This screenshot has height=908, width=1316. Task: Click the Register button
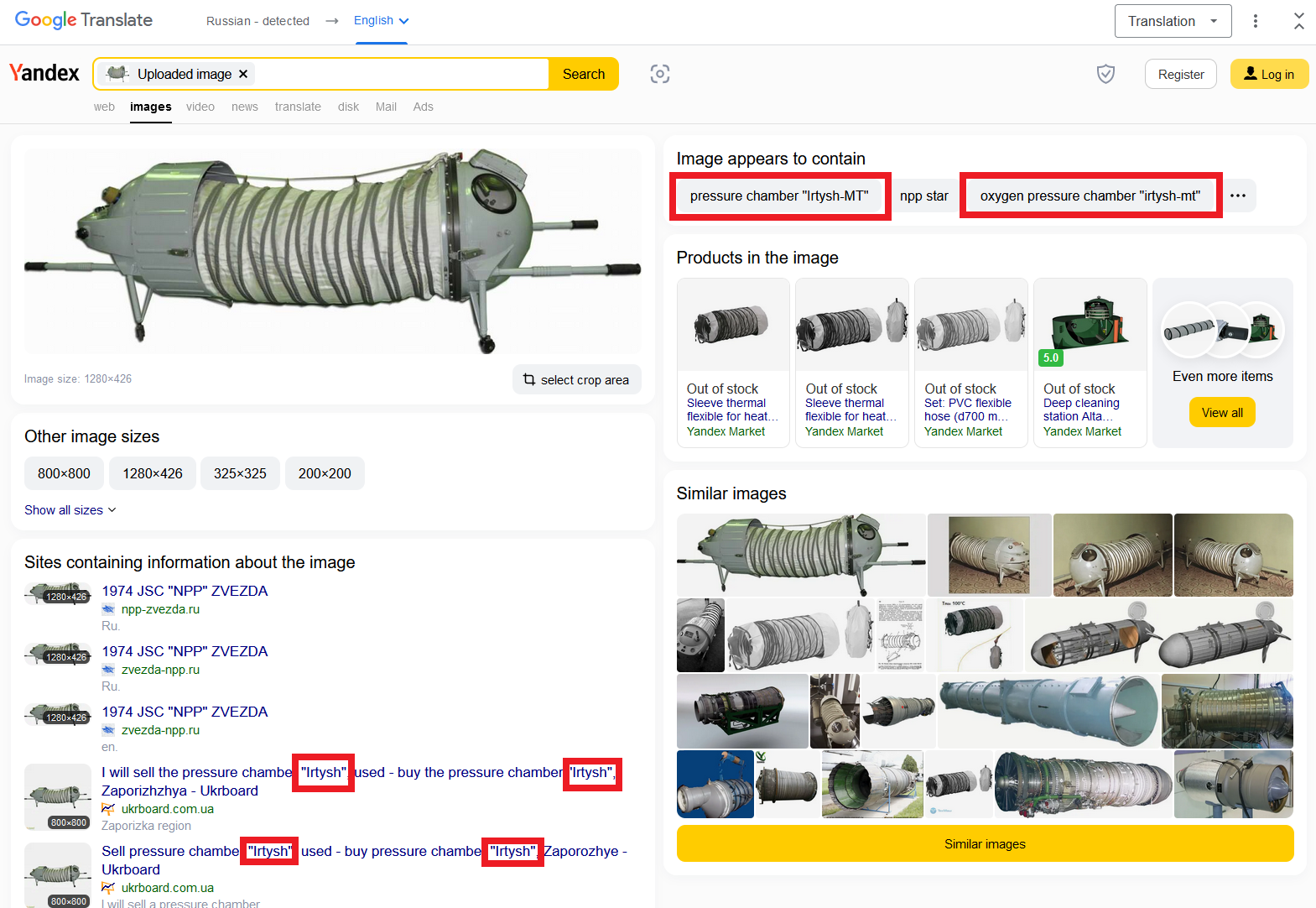[1181, 74]
